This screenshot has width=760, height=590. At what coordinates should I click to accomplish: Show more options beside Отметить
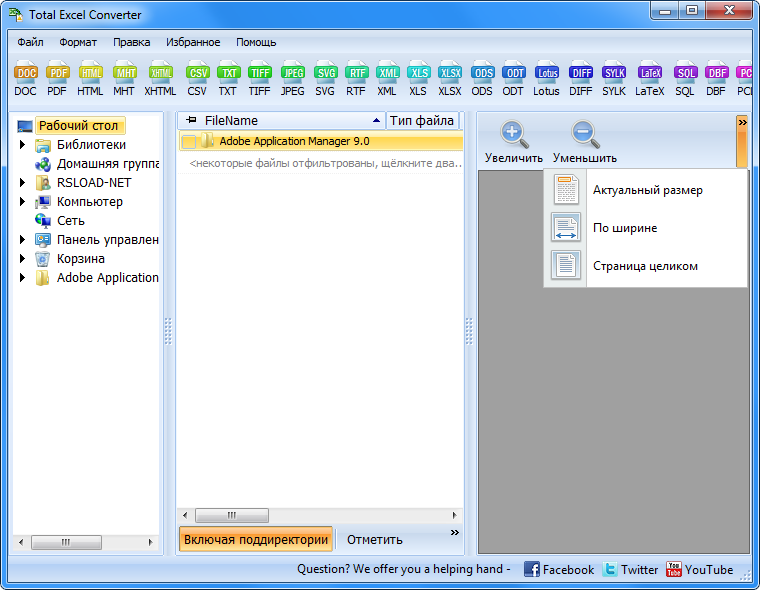point(454,532)
